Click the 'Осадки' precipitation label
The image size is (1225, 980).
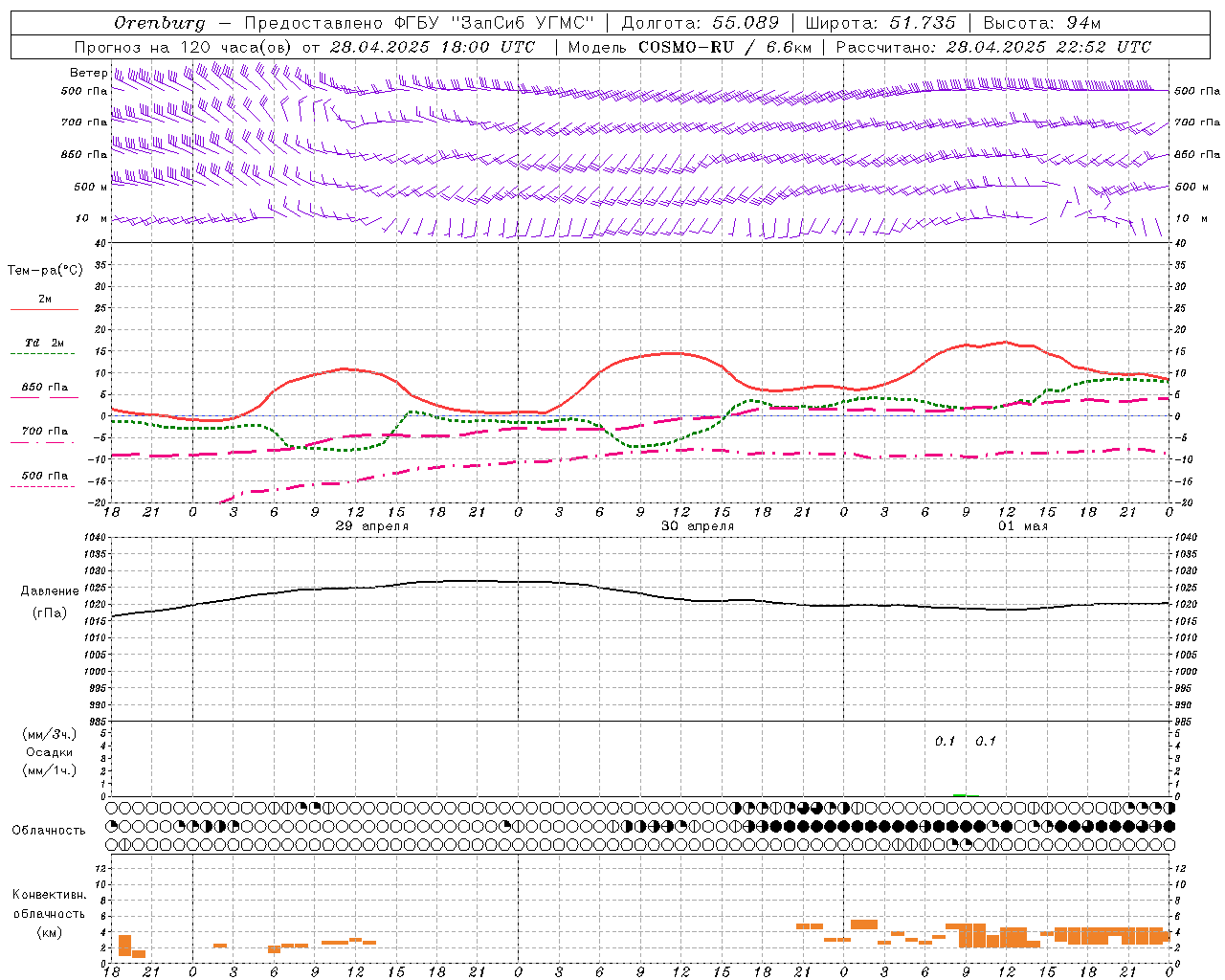[x=49, y=752]
